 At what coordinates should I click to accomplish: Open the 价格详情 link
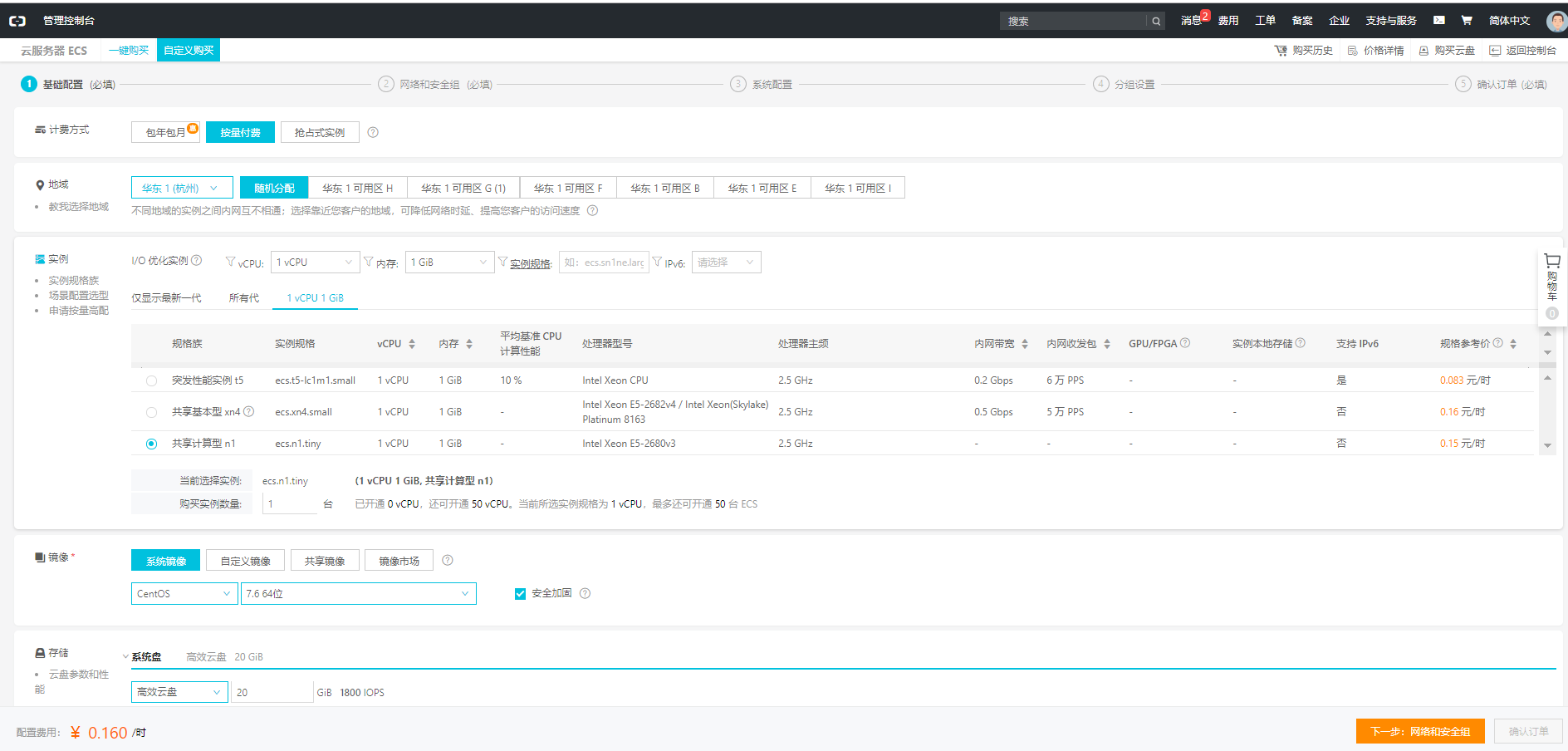[x=1375, y=51]
